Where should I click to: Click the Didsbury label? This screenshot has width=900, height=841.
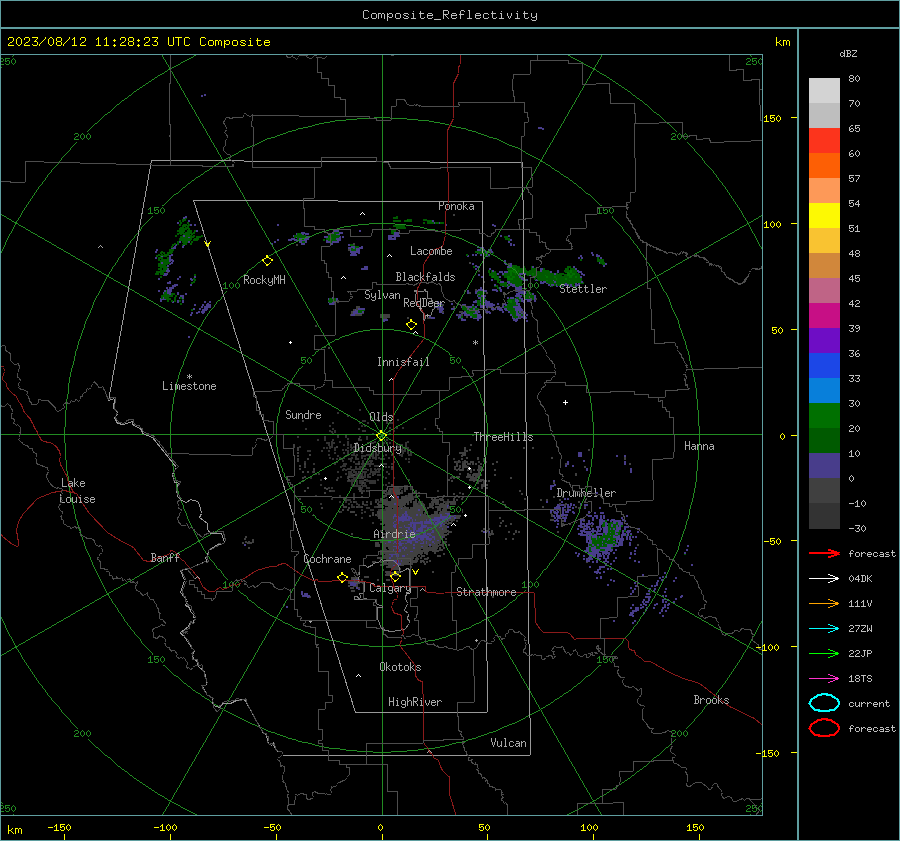coord(377,448)
